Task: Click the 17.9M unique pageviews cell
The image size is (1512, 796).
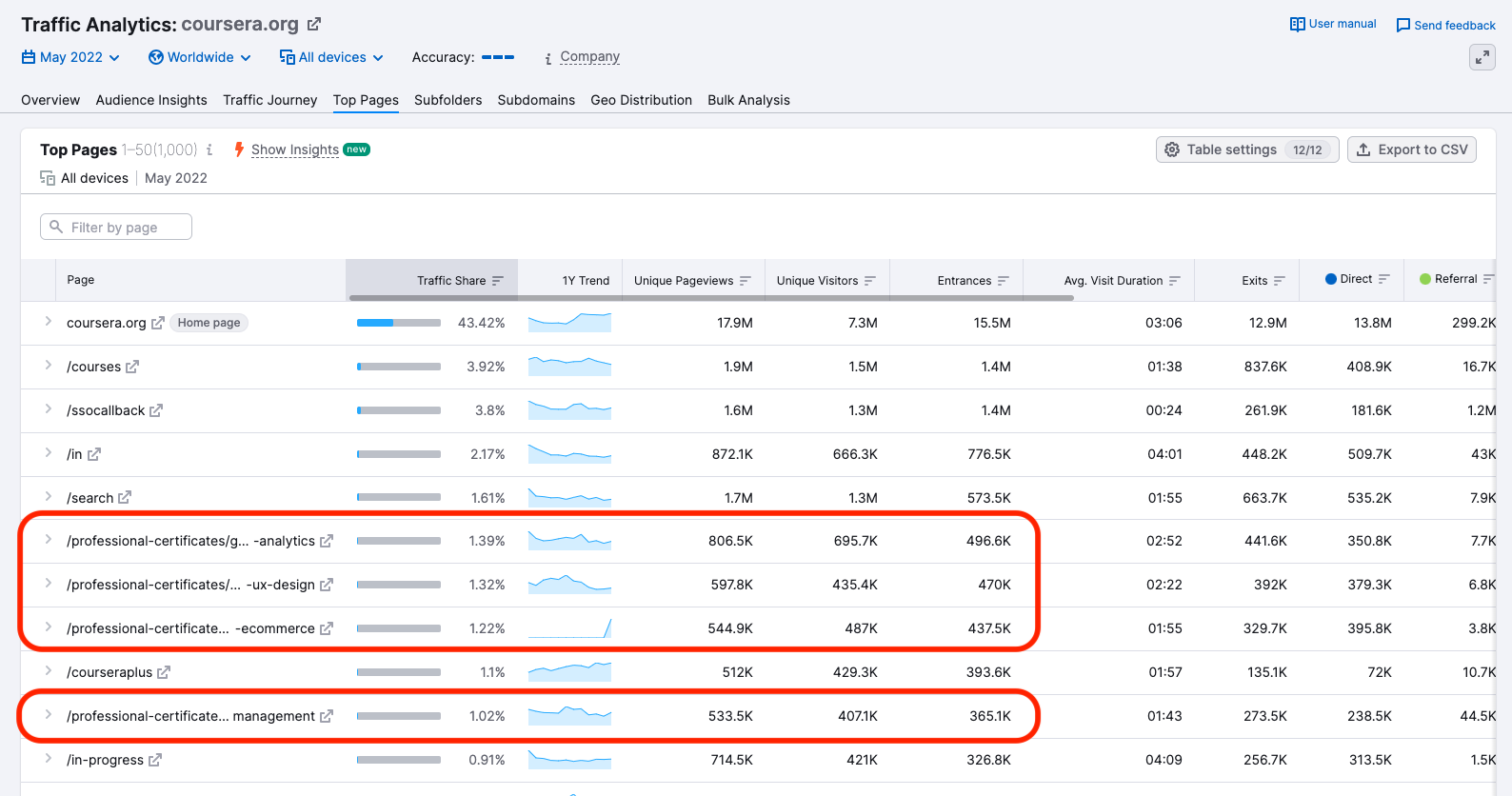Action: pyautogui.click(x=734, y=323)
